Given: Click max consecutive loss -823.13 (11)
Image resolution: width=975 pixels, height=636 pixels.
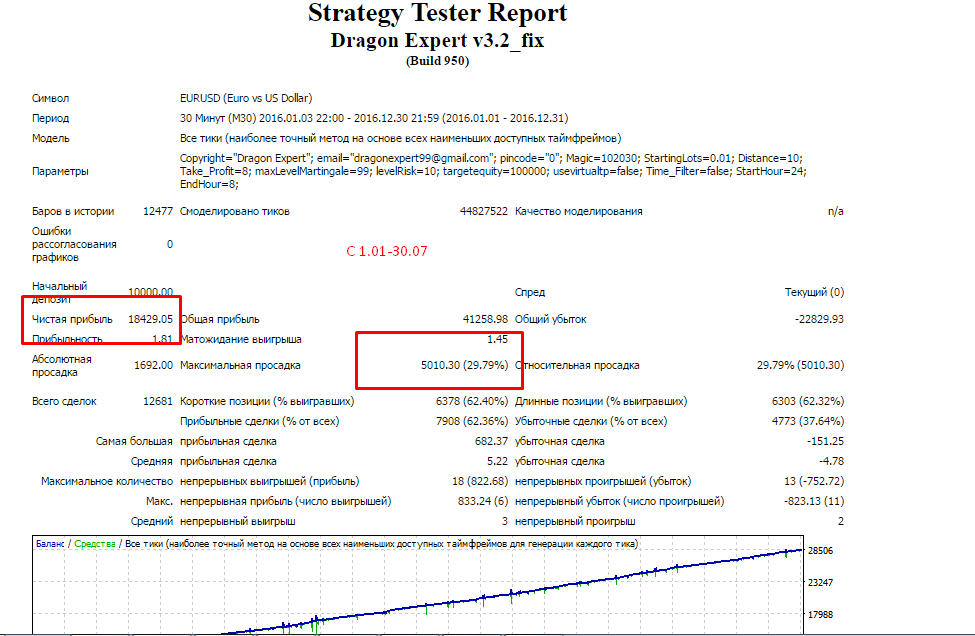Looking at the screenshot, I should tap(814, 500).
